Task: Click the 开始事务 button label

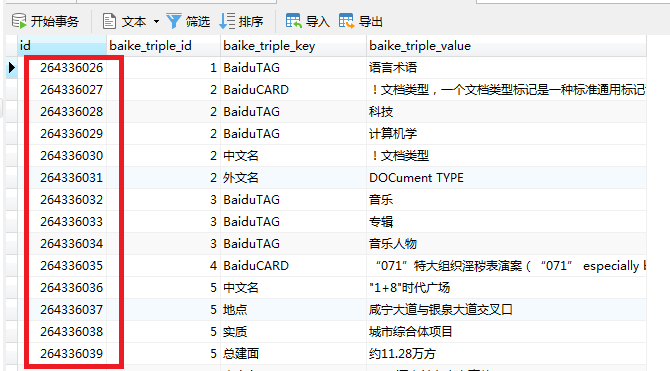Action: tap(55, 21)
